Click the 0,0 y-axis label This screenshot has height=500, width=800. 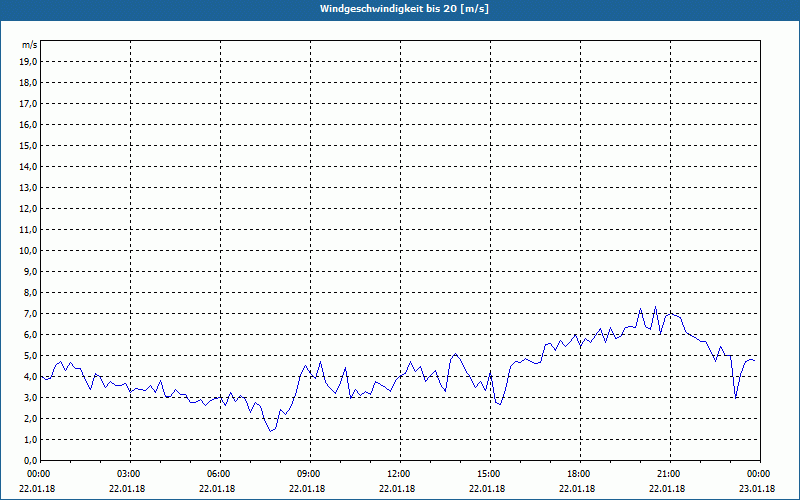click(30, 461)
